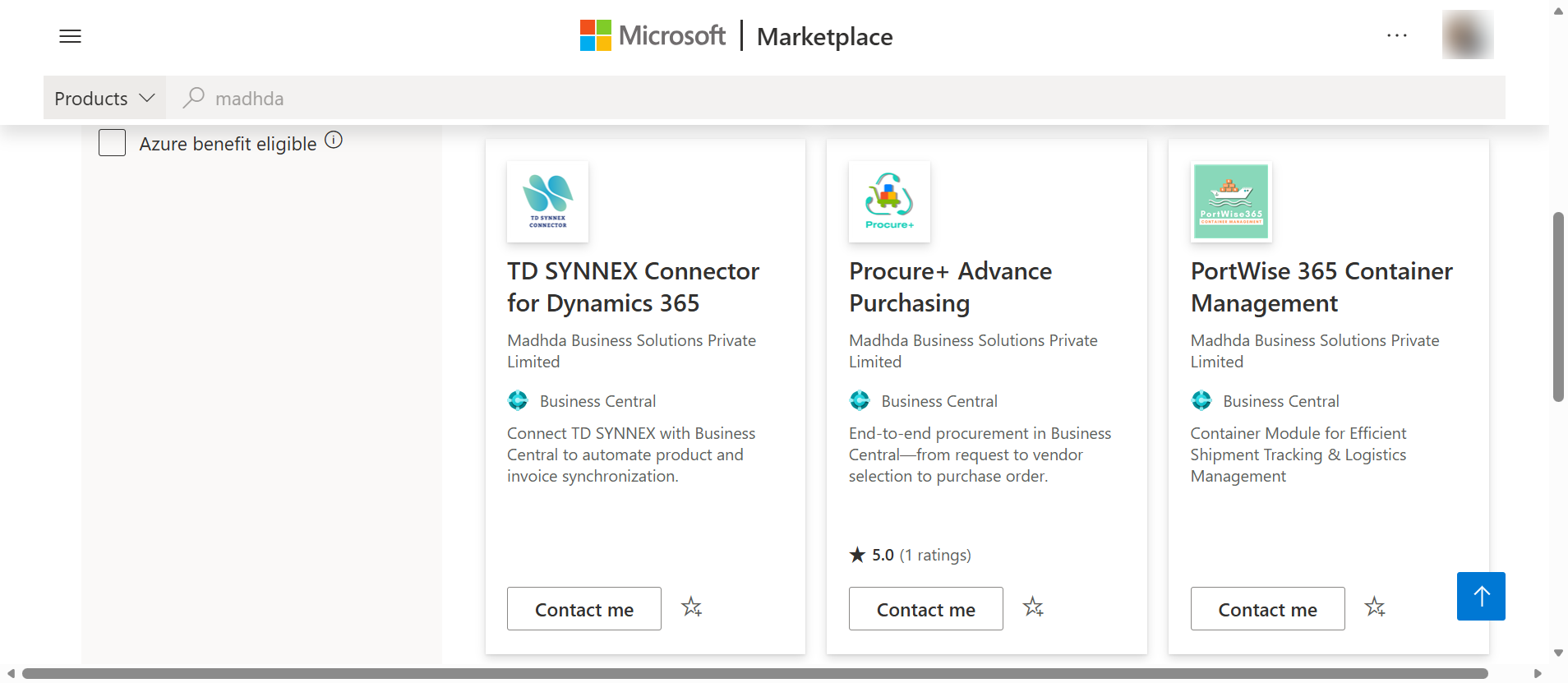The height and width of the screenshot is (683, 1568).
Task: Click Business Central icon on PortWise card
Action: point(1201,400)
